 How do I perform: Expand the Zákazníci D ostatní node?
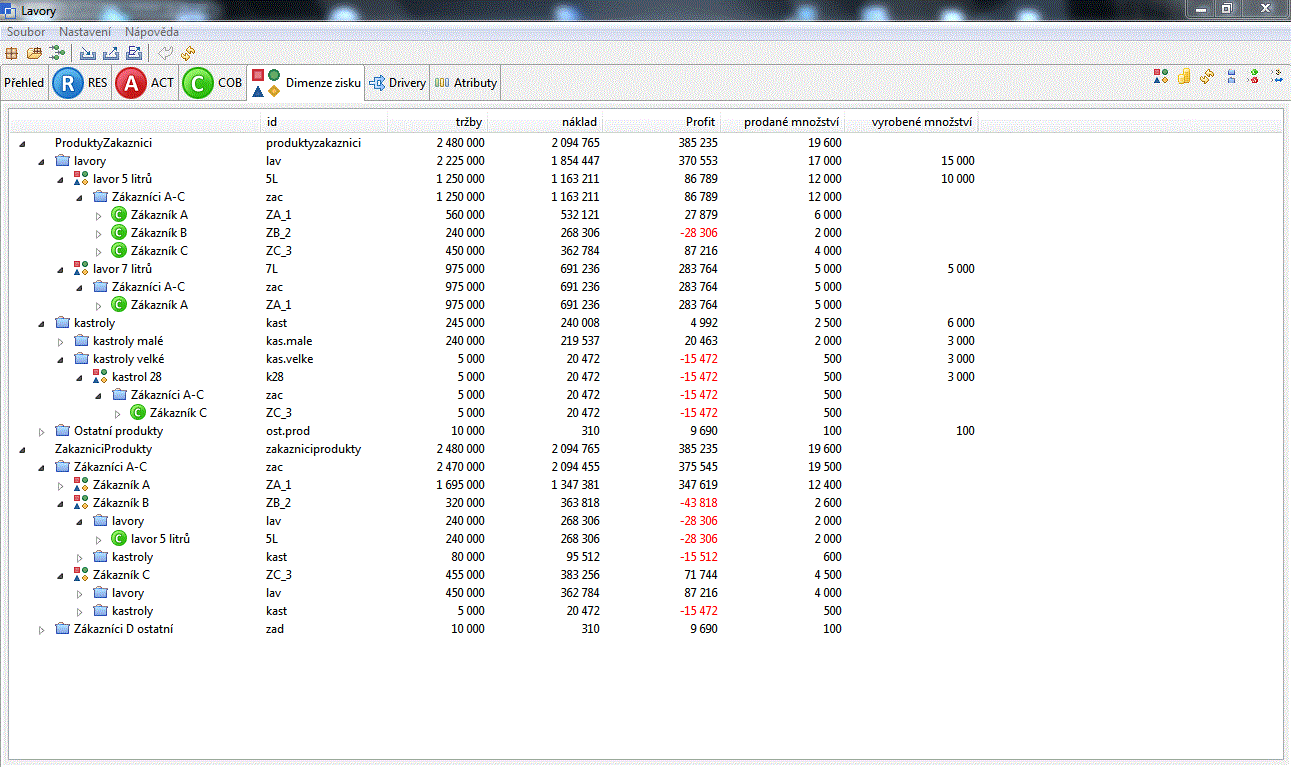point(41,630)
